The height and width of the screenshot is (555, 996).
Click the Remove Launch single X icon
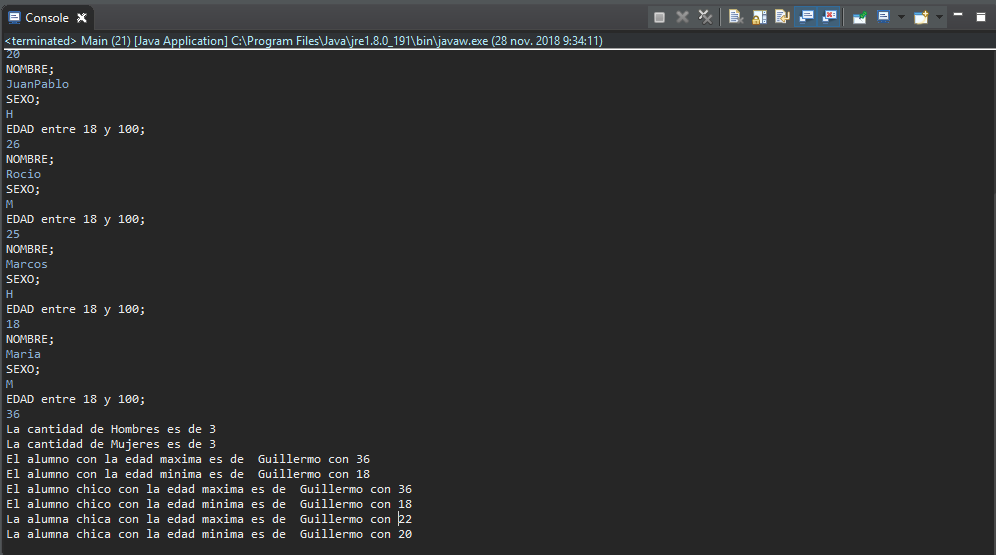[682, 17]
